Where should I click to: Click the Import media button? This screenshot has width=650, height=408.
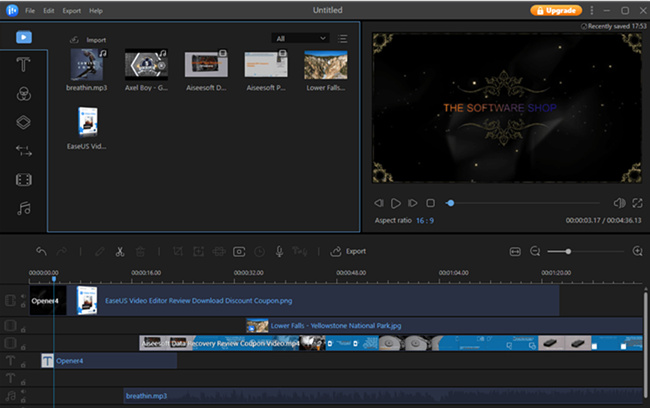click(x=88, y=40)
